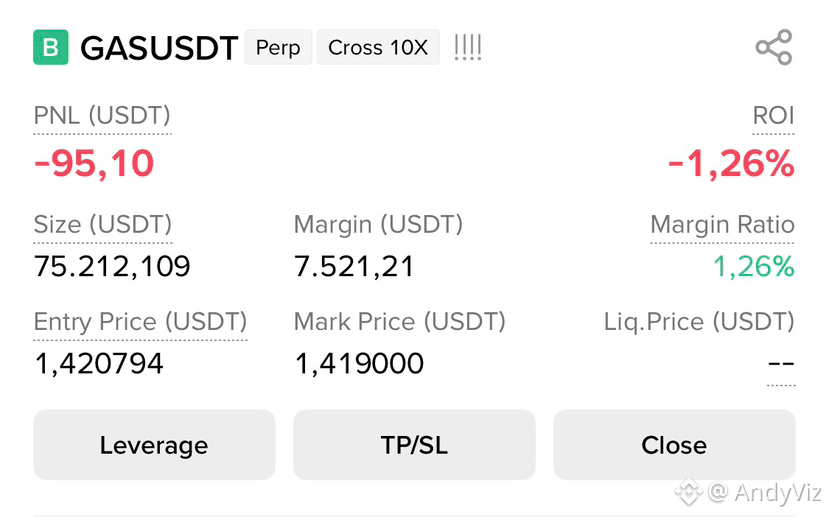Select the -95,10 PNL value
Screen dimensions: 829x517
[x=94, y=163]
